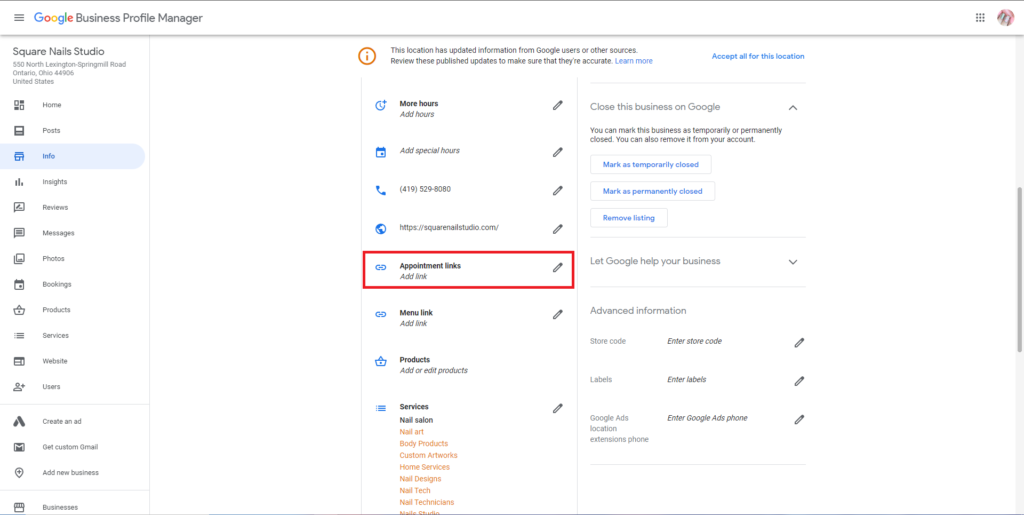Viewport: 1024px width, 515px height.
Task: Click the Enter labels field
Action: (686, 379)
